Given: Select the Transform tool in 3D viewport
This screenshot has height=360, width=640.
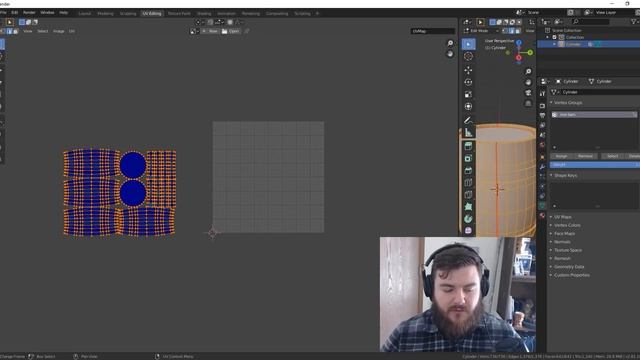Looking at the screenshot, I should click(x=468, y=106).
